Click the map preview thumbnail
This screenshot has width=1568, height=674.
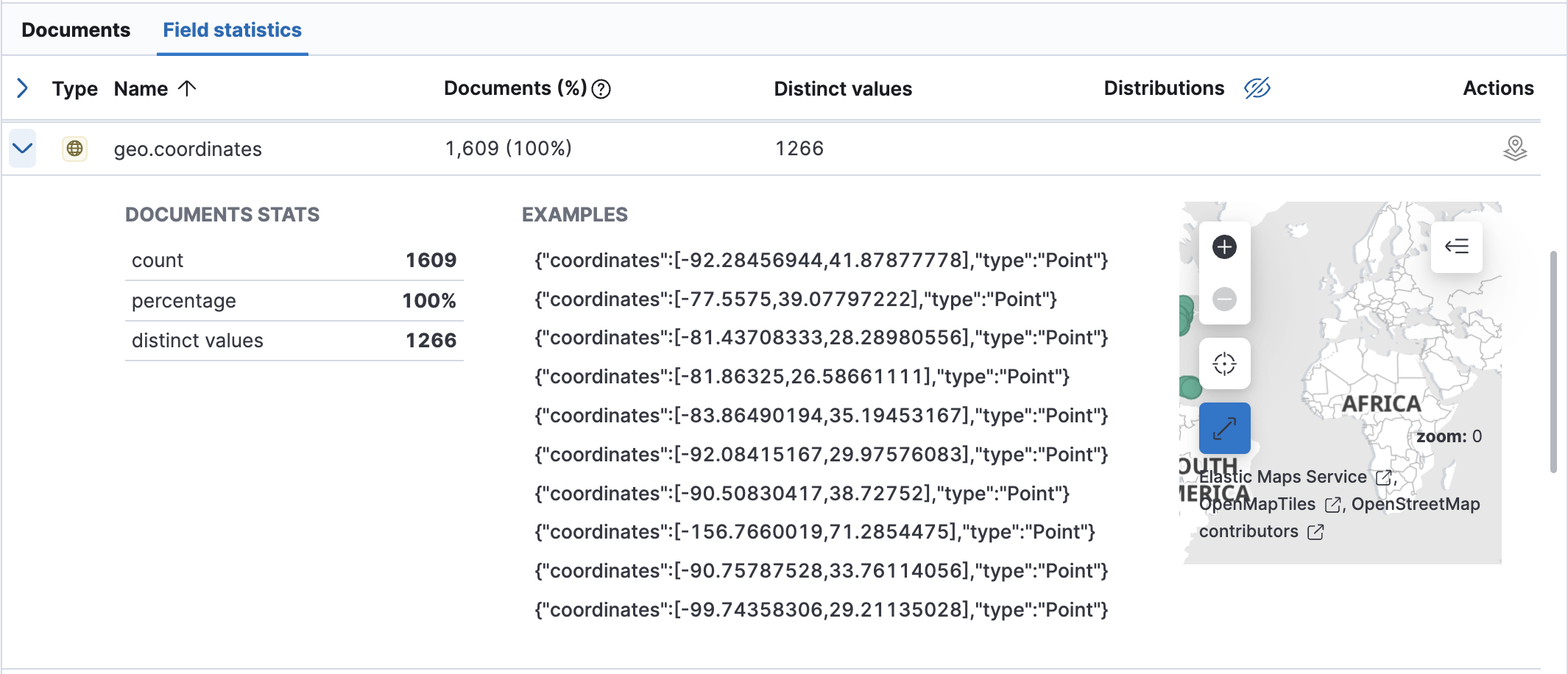(1362, 331)
